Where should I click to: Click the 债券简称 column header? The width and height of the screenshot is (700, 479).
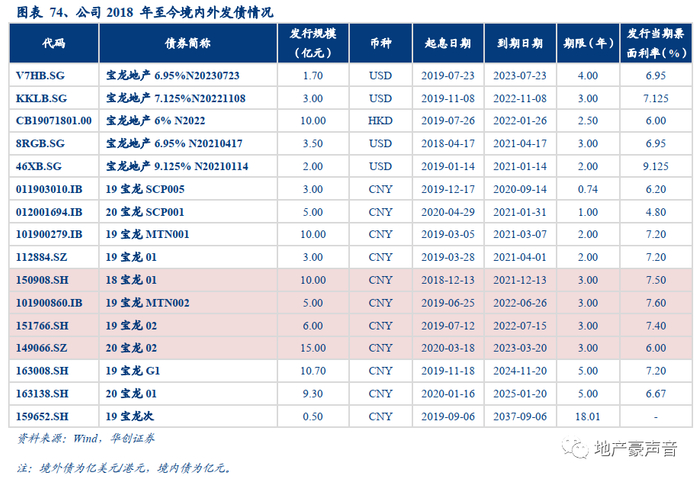click(188, 43)
